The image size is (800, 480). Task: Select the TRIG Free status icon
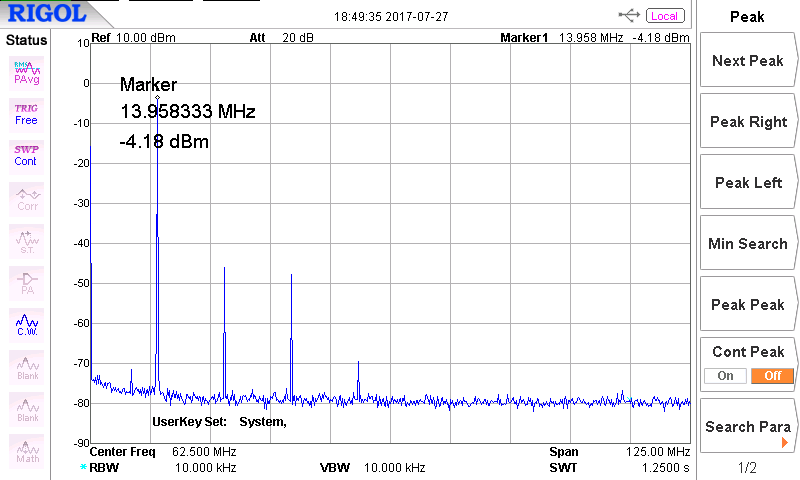pos(26,113)
